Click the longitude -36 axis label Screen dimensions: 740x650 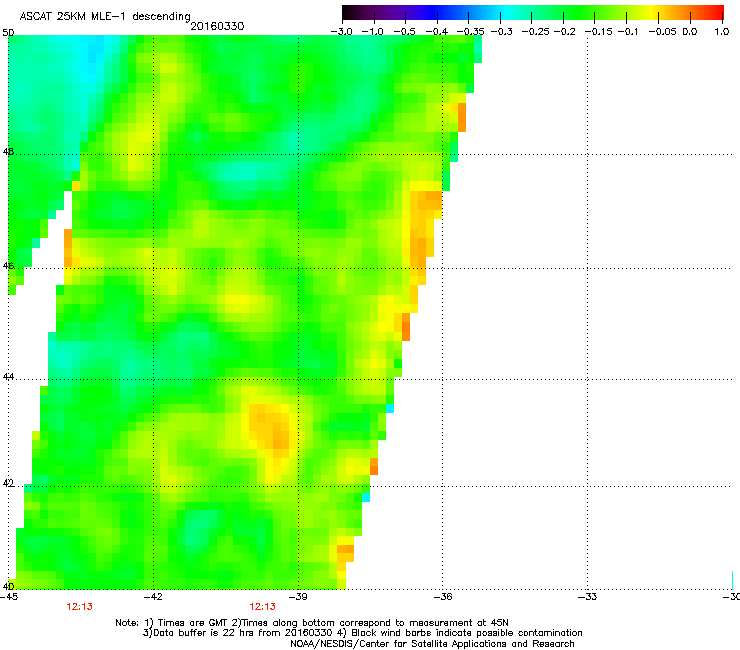click(x=442, y=597)
